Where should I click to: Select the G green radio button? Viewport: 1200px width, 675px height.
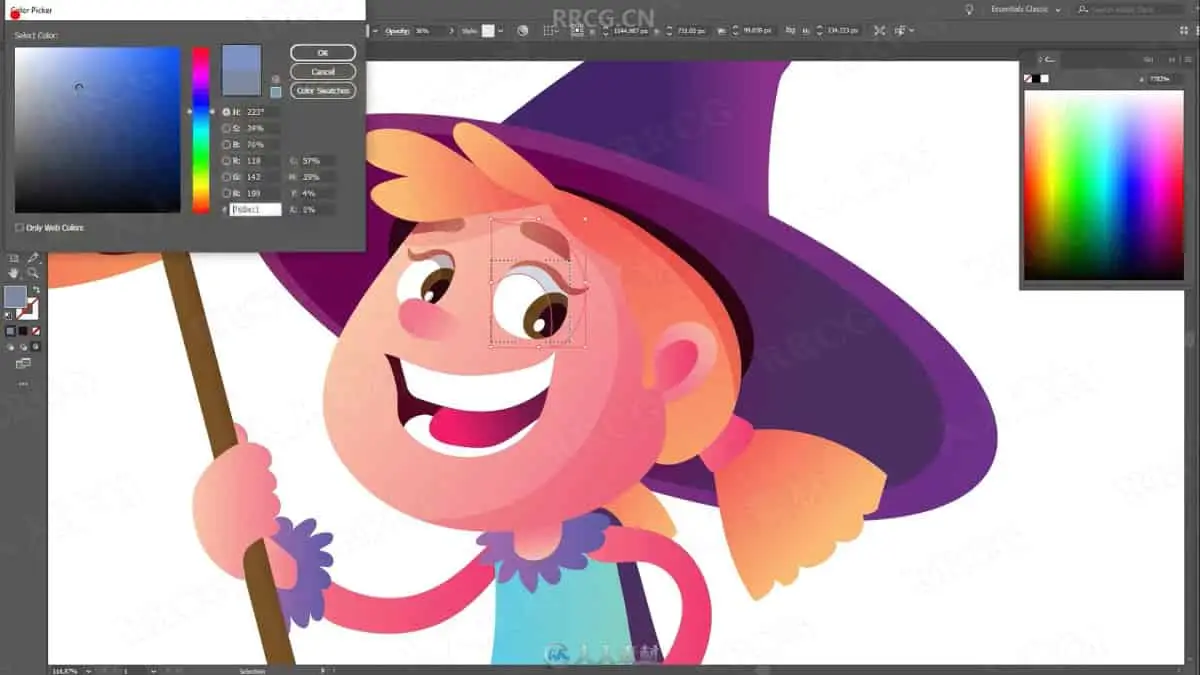227,176
